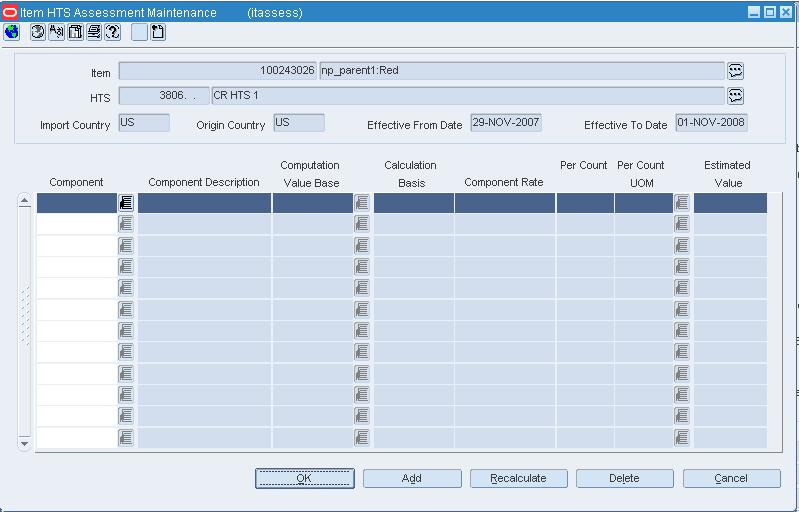Open help via question mark icon
This screenshot has width=799, height=512.
(x=113, y=32)
